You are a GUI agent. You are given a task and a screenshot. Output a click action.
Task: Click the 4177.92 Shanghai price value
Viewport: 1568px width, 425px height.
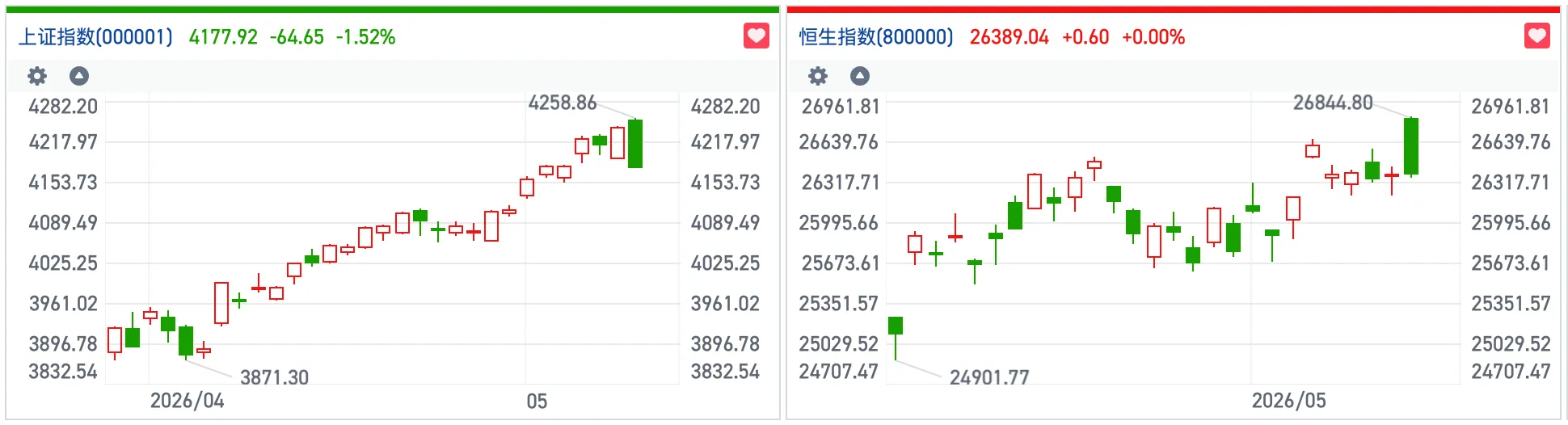pos(223,37)
